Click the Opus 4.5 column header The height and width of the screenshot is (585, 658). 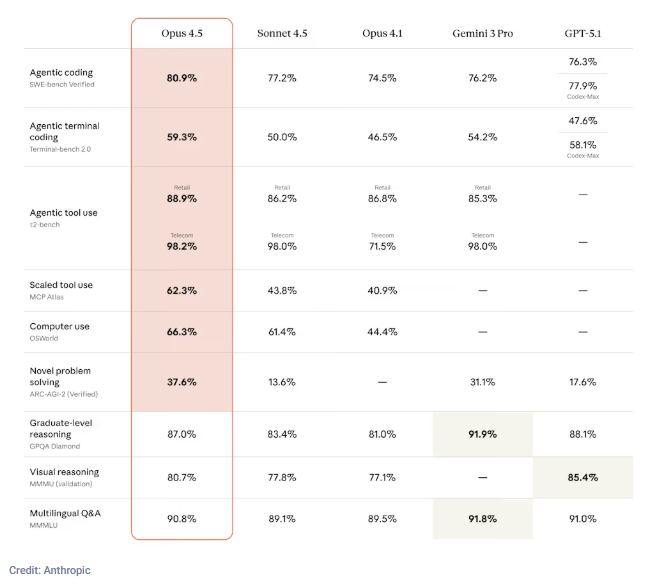pyautogui.click(x=182, y=33)
